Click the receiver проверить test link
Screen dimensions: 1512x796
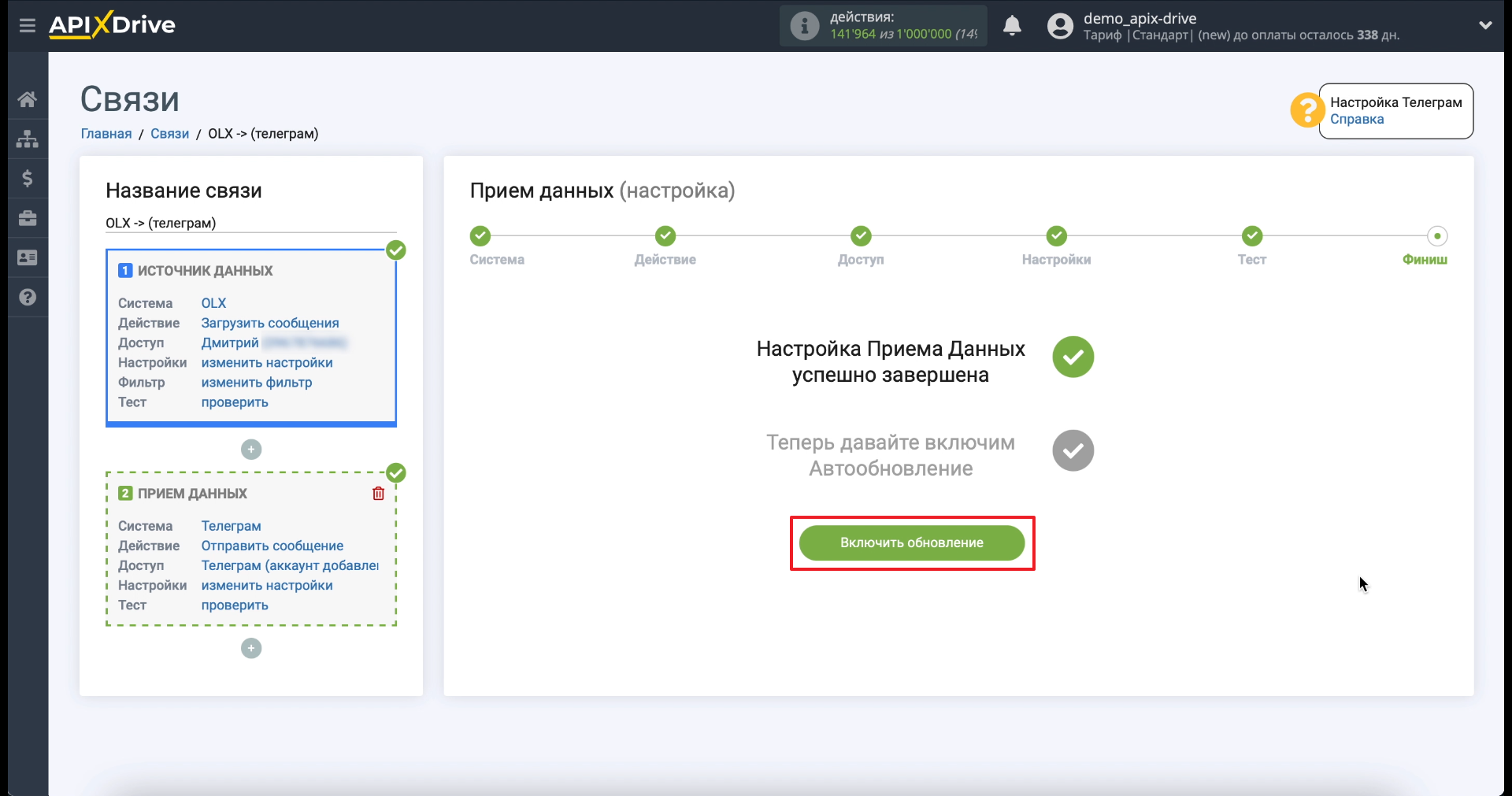235,605
